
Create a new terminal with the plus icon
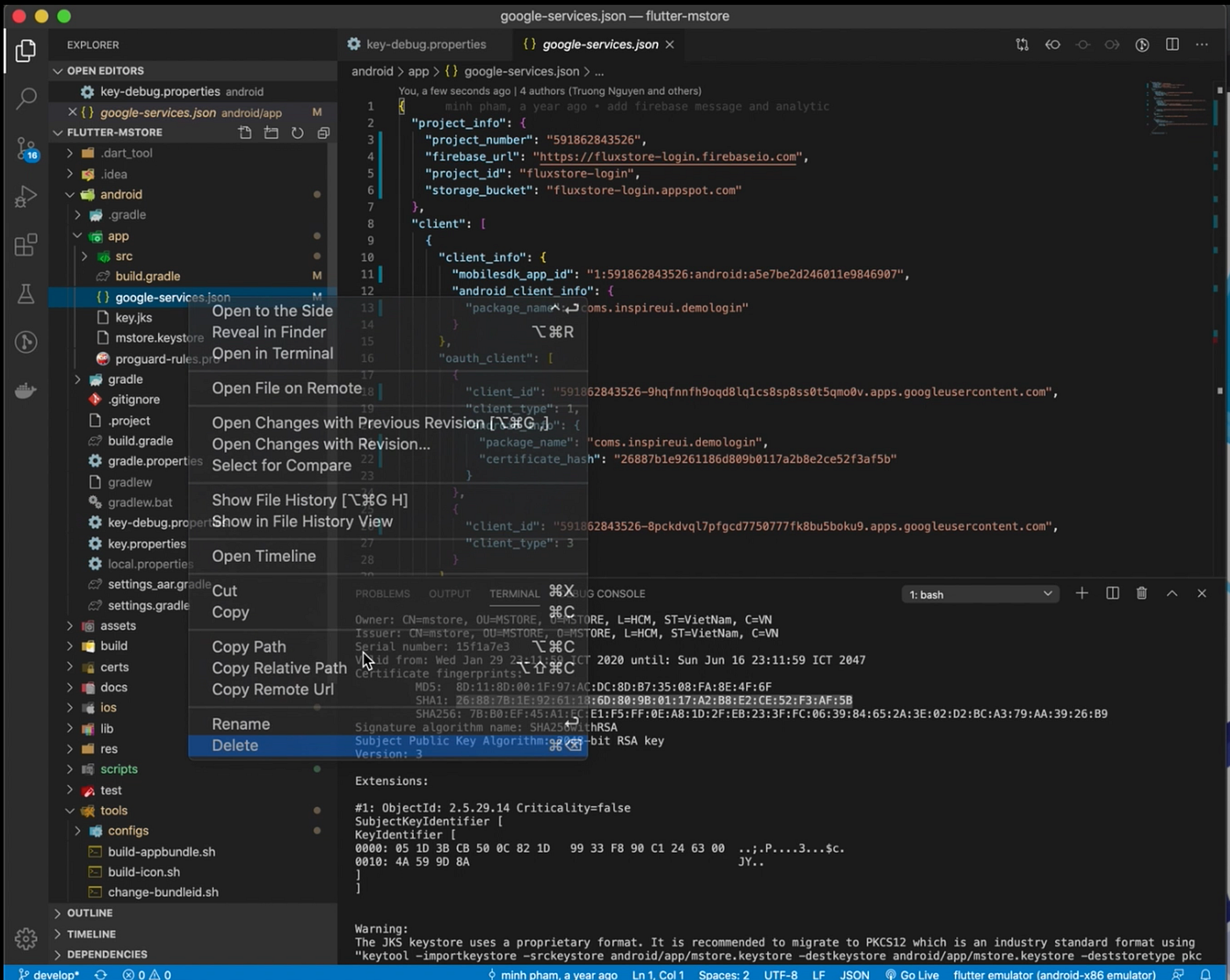1082,594
